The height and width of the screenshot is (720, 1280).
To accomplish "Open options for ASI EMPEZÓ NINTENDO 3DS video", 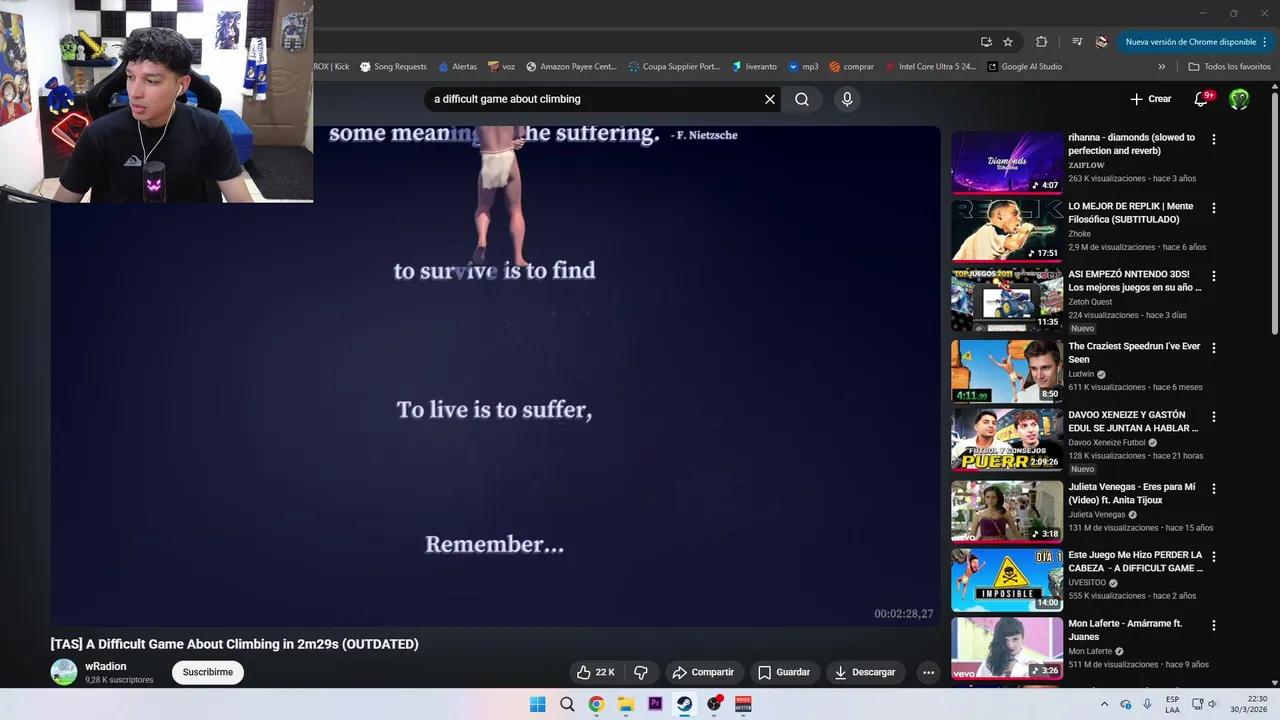I will coord(1214,276).
